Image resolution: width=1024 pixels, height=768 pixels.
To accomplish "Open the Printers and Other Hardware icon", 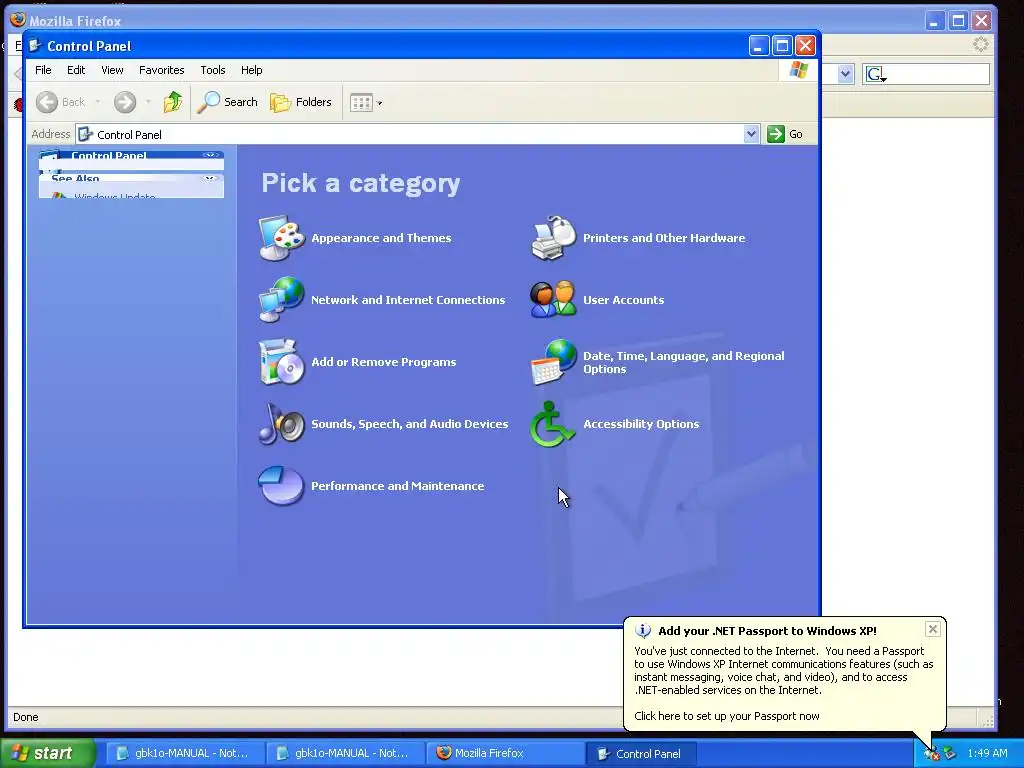I will click(x=554, y=238).
